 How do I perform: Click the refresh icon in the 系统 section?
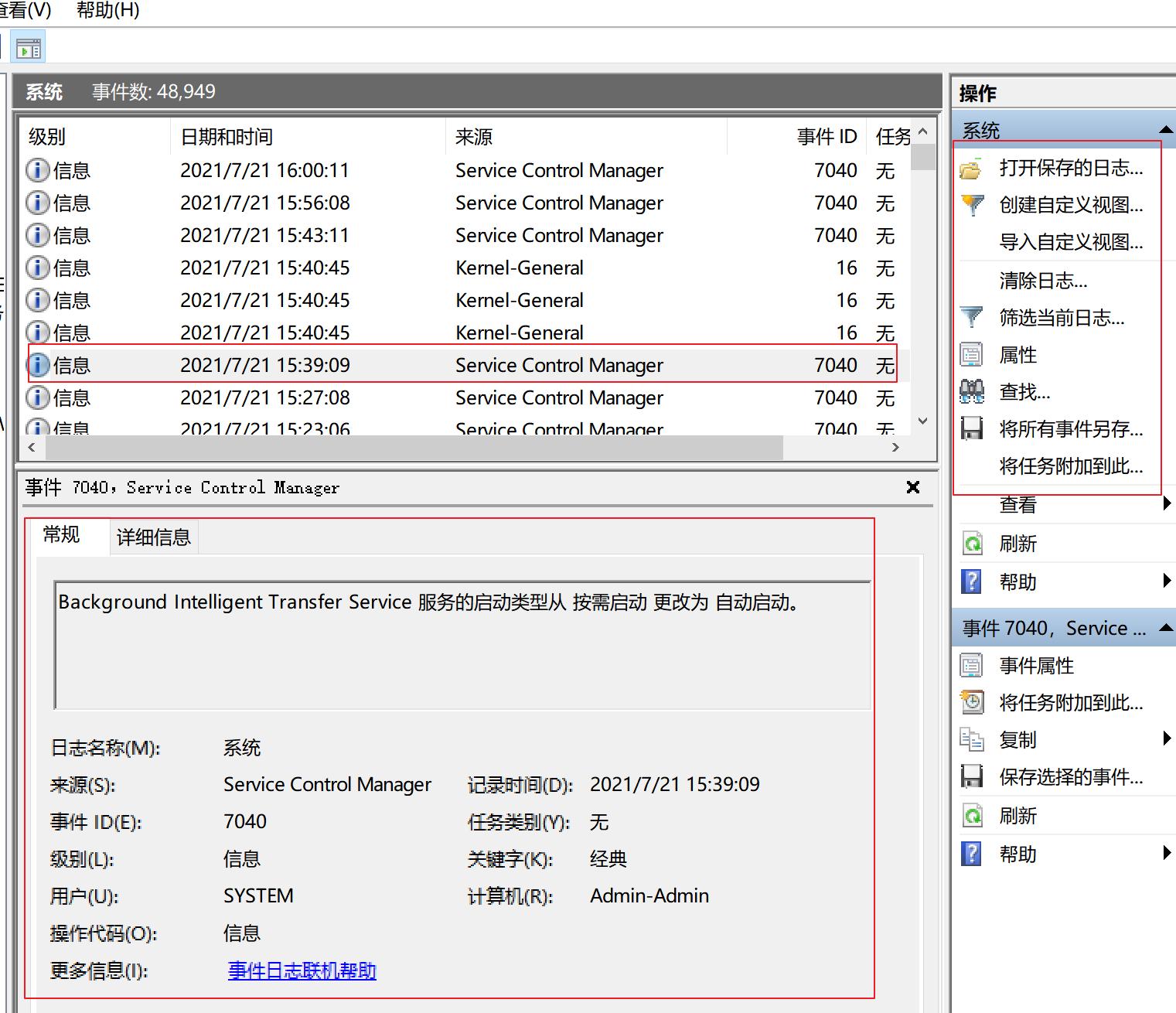(972, 544)
